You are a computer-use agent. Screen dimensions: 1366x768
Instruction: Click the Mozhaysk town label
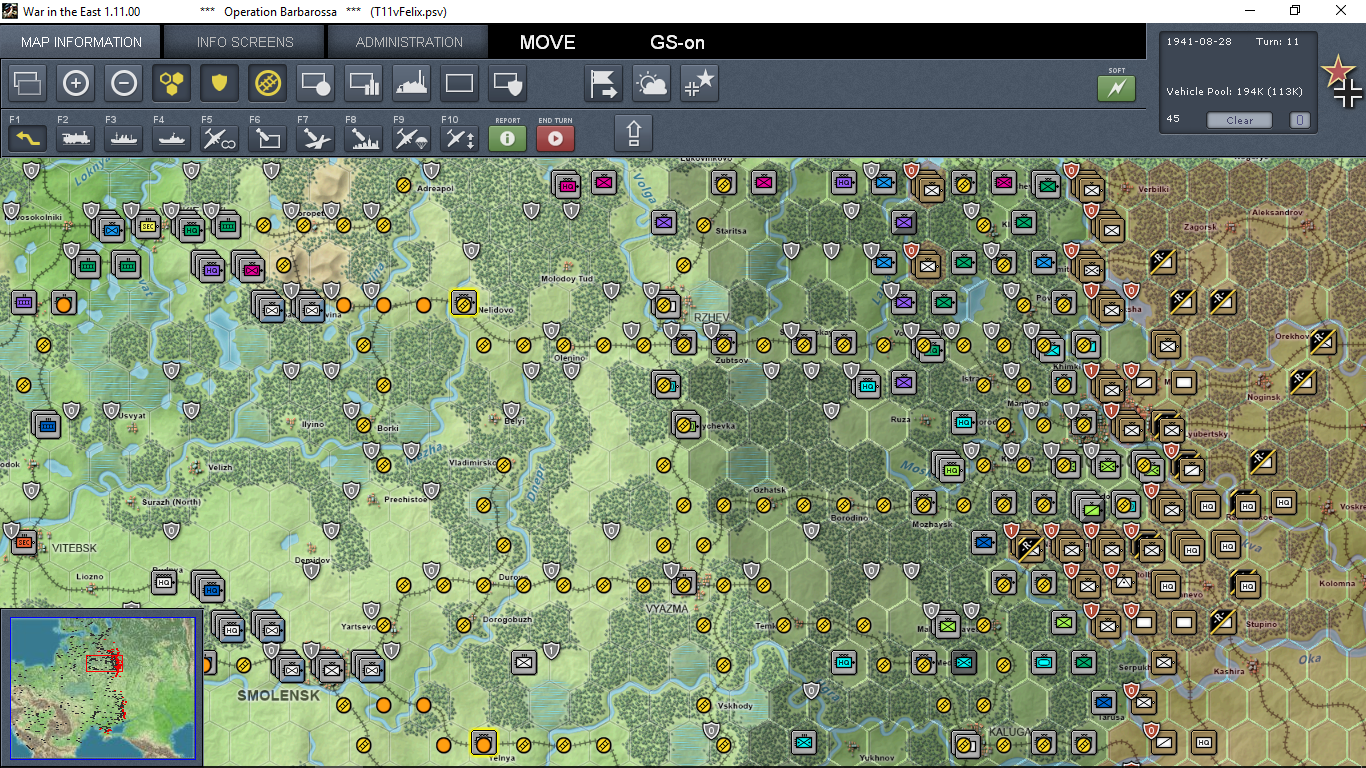point(930,524)
